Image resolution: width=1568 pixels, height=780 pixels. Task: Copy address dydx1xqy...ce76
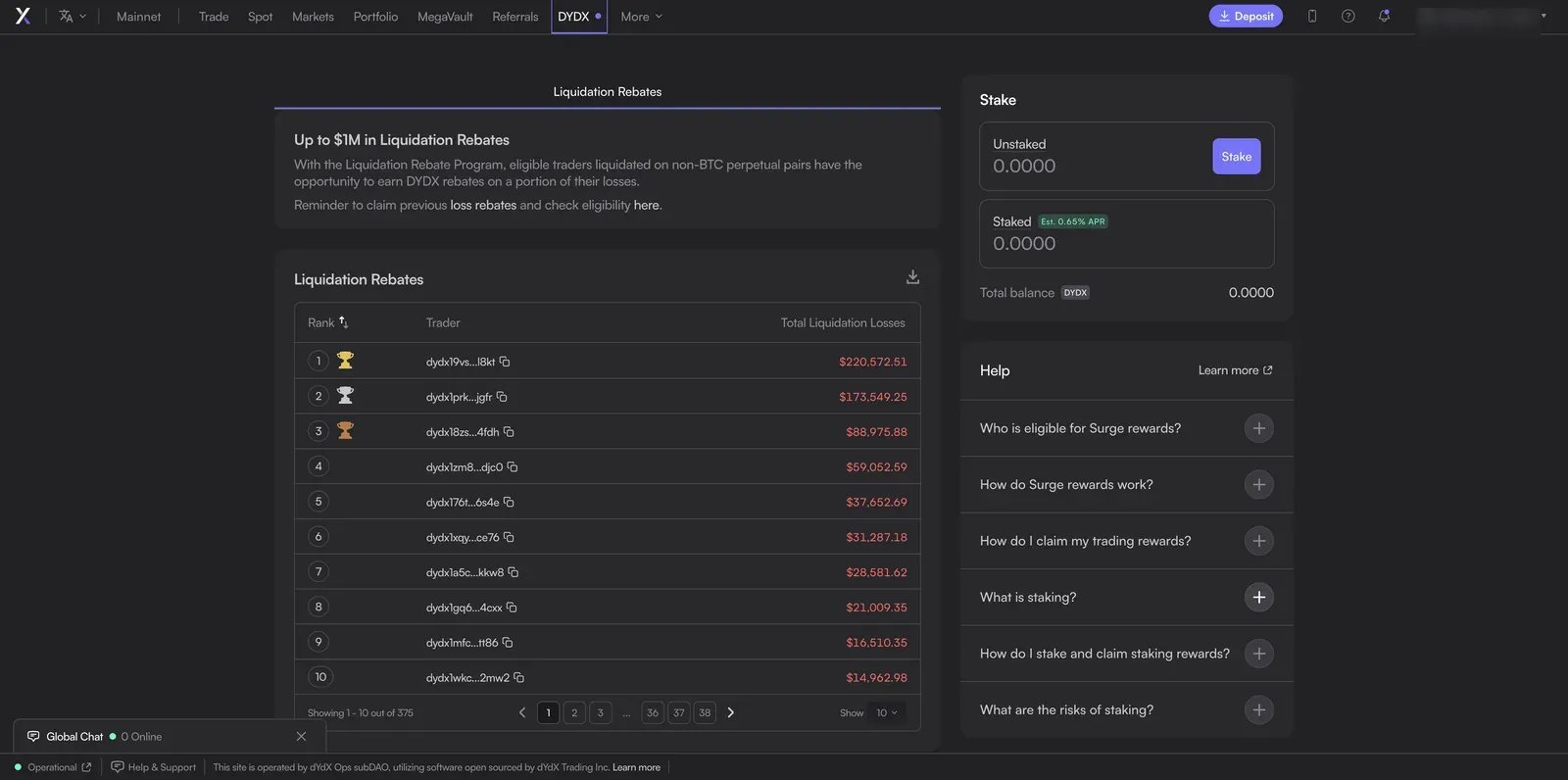pyautogui.click(x=509, y=537)
